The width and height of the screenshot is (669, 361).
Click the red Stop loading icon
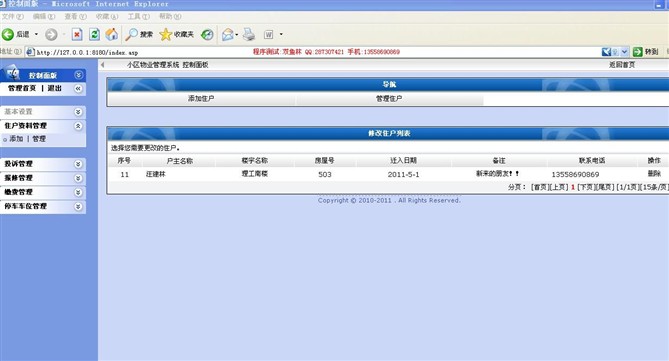(x=77, y=35)
